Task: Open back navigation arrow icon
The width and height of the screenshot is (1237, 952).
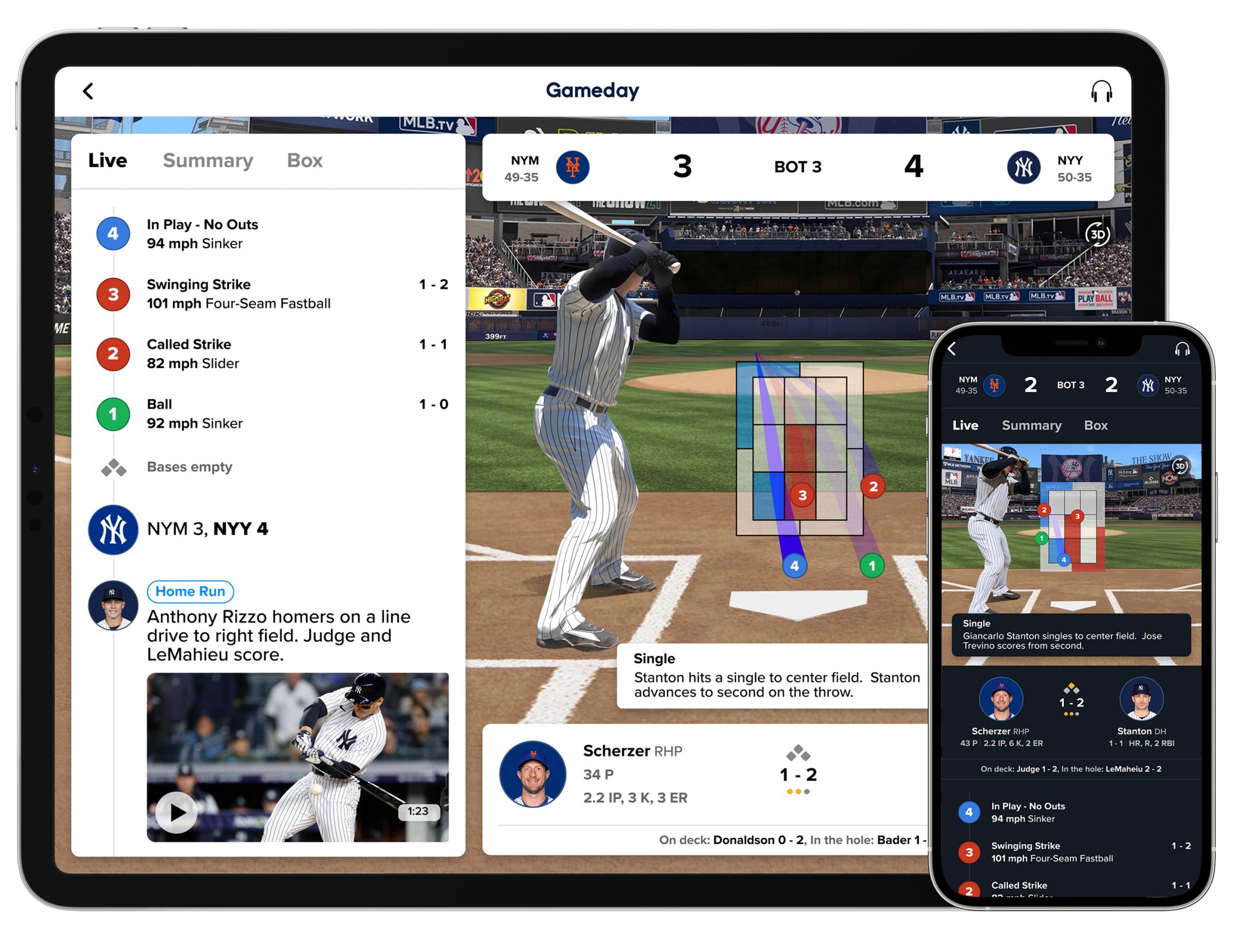Action: tap(89, 90)
